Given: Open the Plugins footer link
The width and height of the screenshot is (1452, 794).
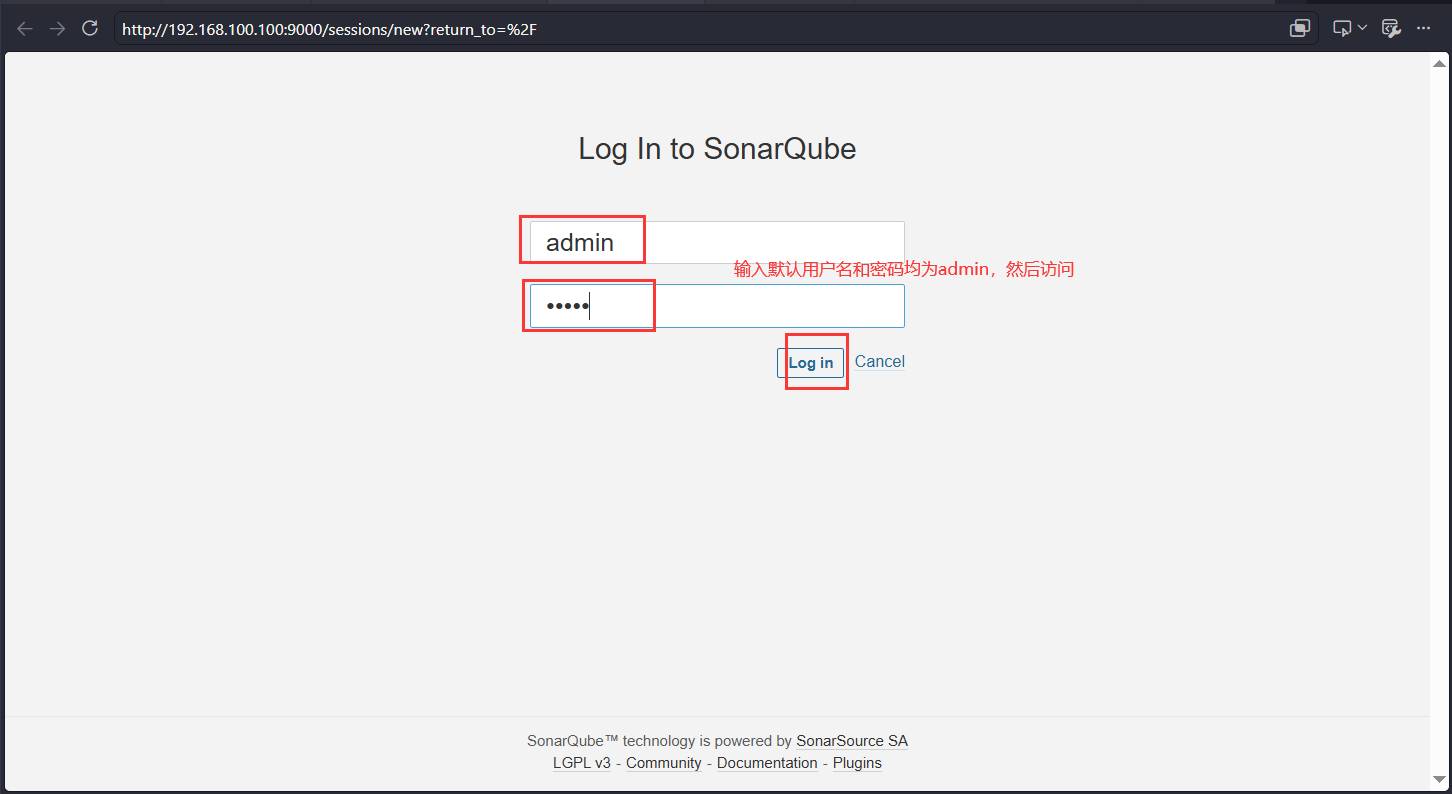Looking at the screenshot, I should pos(857,763).
